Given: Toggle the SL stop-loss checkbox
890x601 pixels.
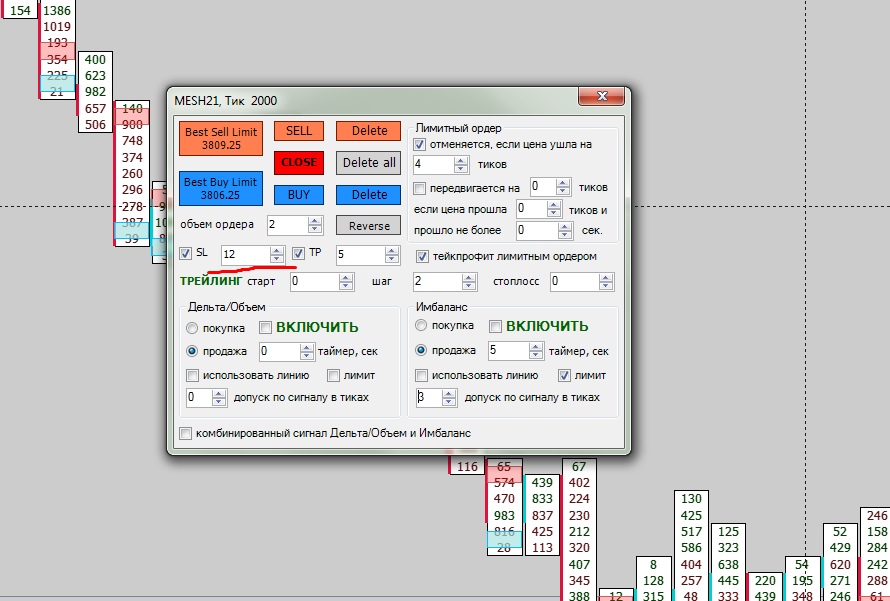Looking at the screenshot, I should click(186, 253).
